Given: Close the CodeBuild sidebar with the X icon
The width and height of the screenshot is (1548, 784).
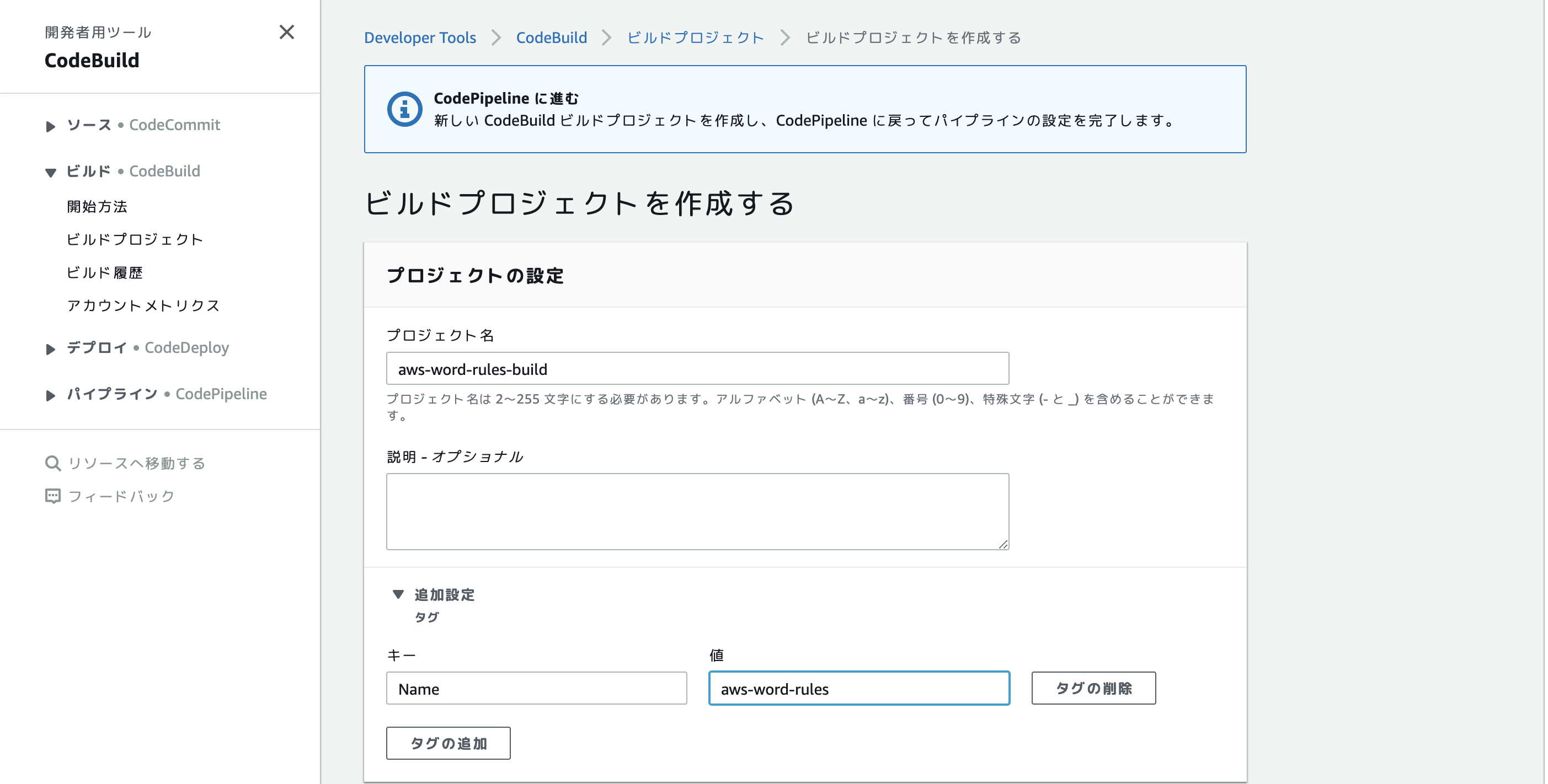Looking at the screenshot, I should coord(287,32).
